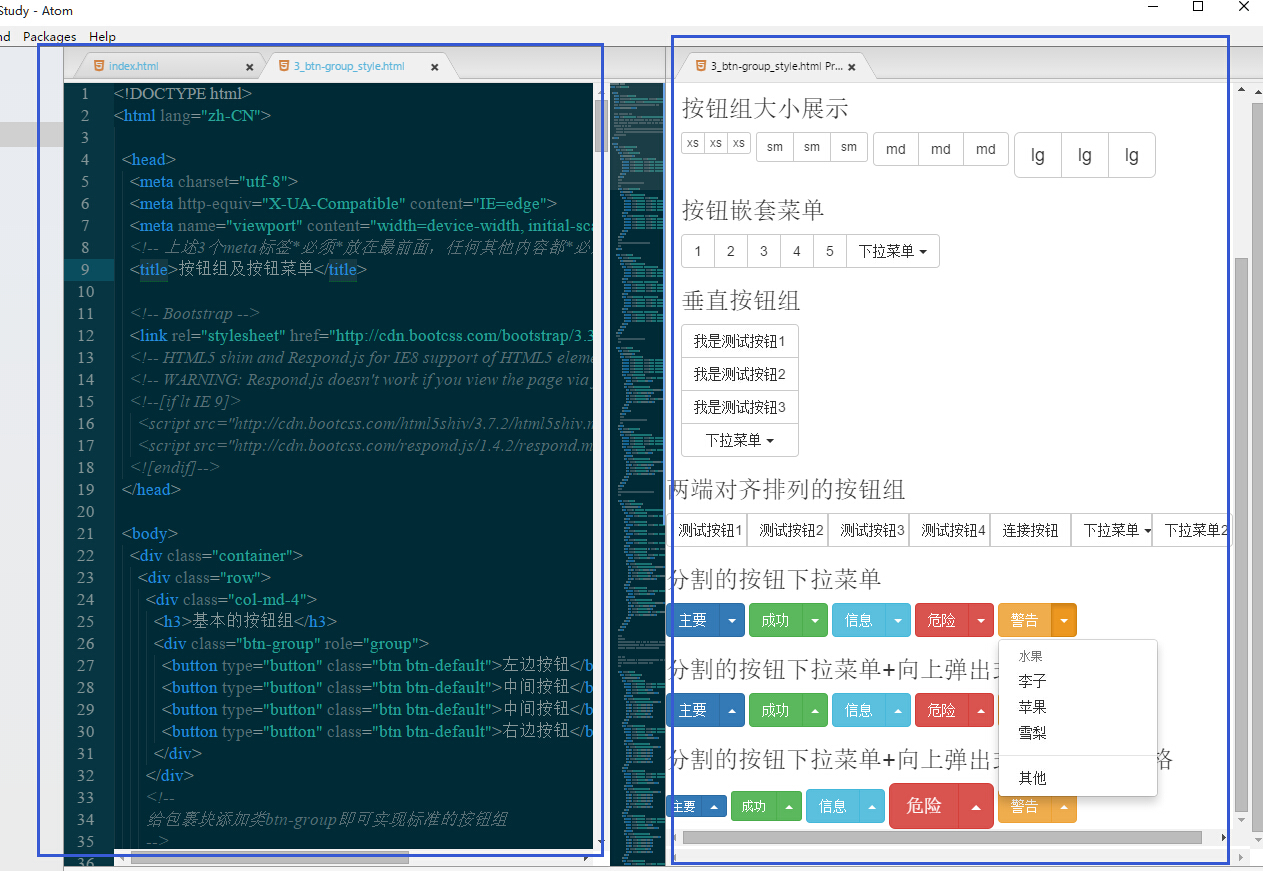Click button 5 in the nested menu group
Screen dimensions: 1263x871
click(x=829, y=251)
